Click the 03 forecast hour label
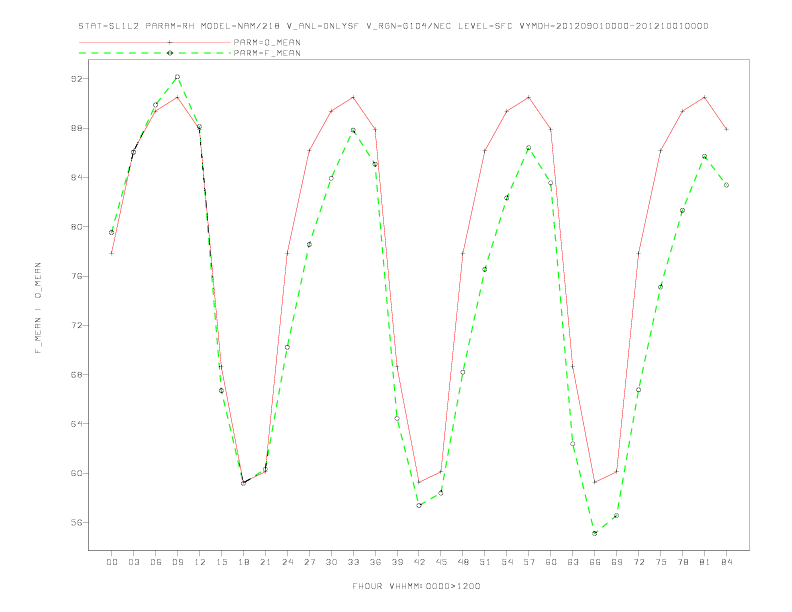The image size is (792, 612). click(133, 562)
